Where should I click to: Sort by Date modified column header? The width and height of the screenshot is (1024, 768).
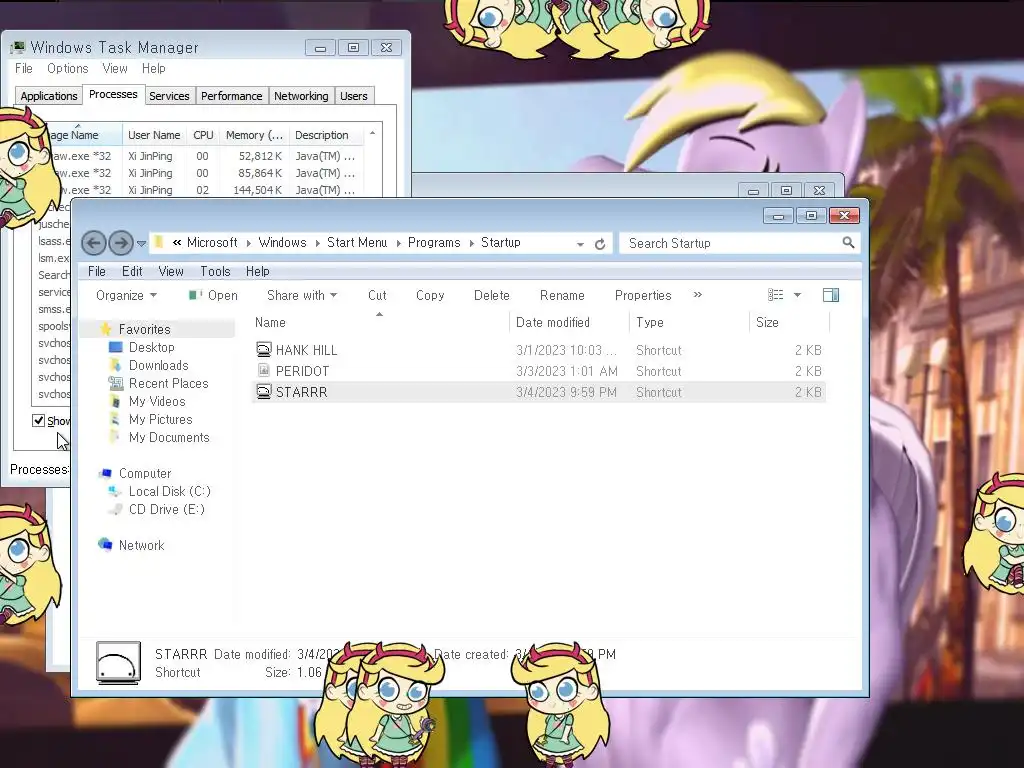pyautogui.click(x=569, y=322)
